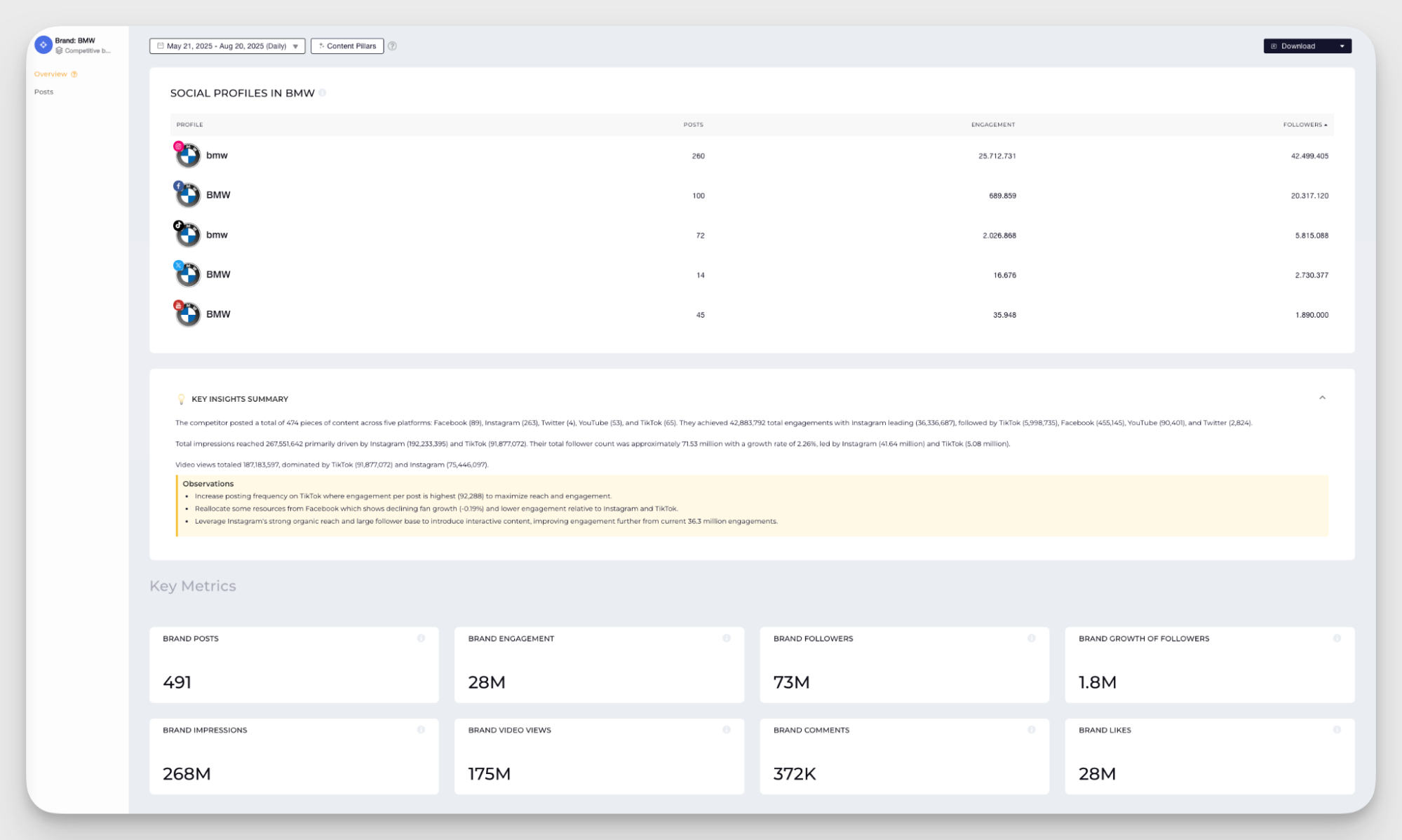Collapse the Key Insights Summary section
Image resolution: width=1402 pixels, height=840 pixels.
[1322, 398]
